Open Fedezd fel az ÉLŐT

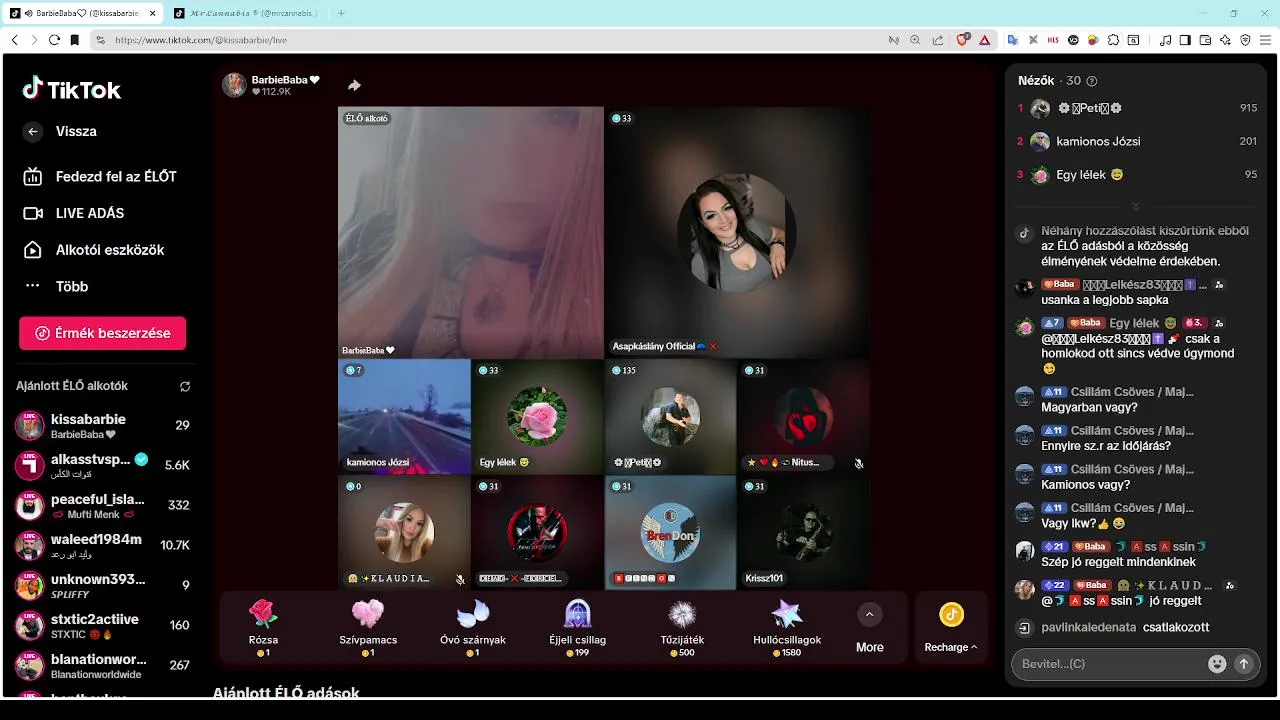point(100,176)
